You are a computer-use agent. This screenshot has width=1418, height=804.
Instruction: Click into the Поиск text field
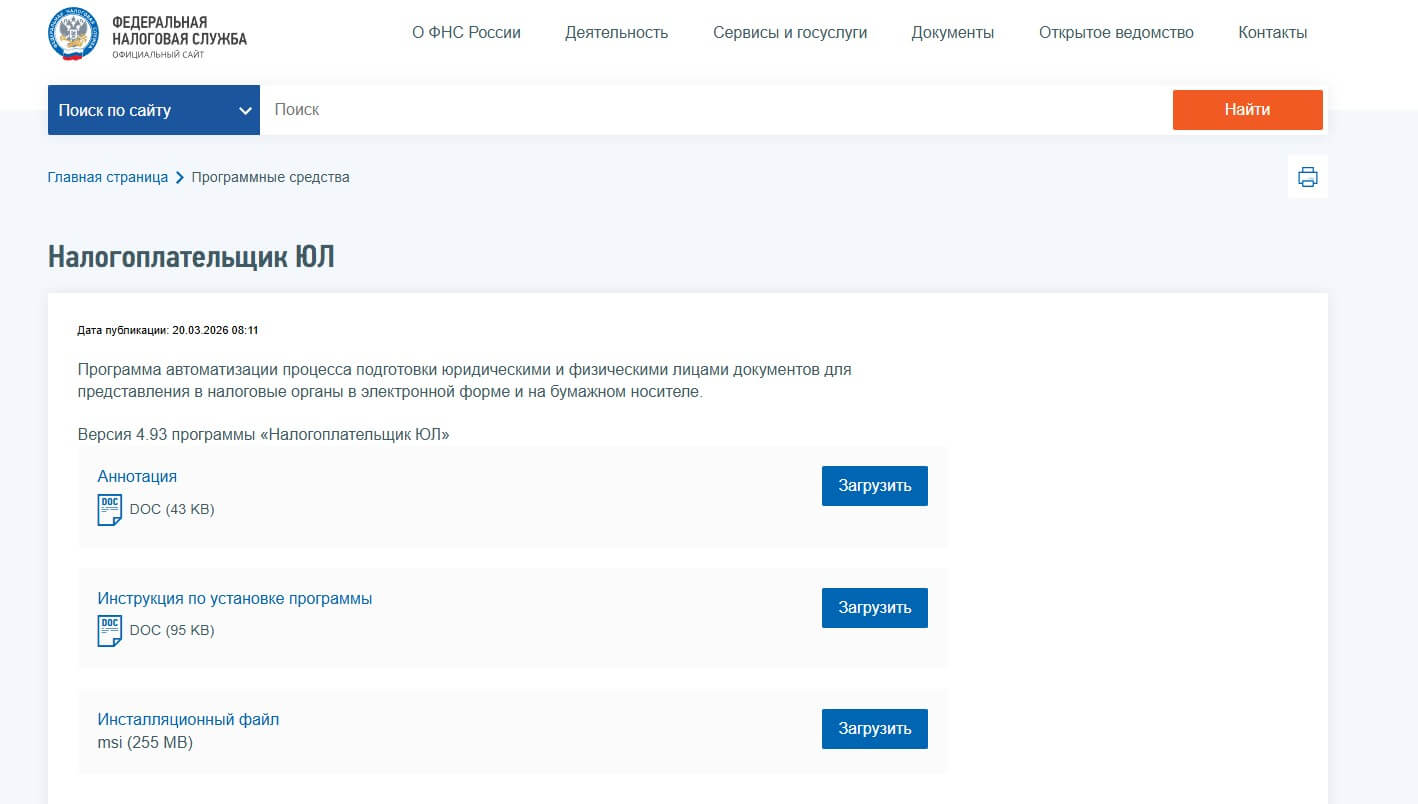[715, 110]
